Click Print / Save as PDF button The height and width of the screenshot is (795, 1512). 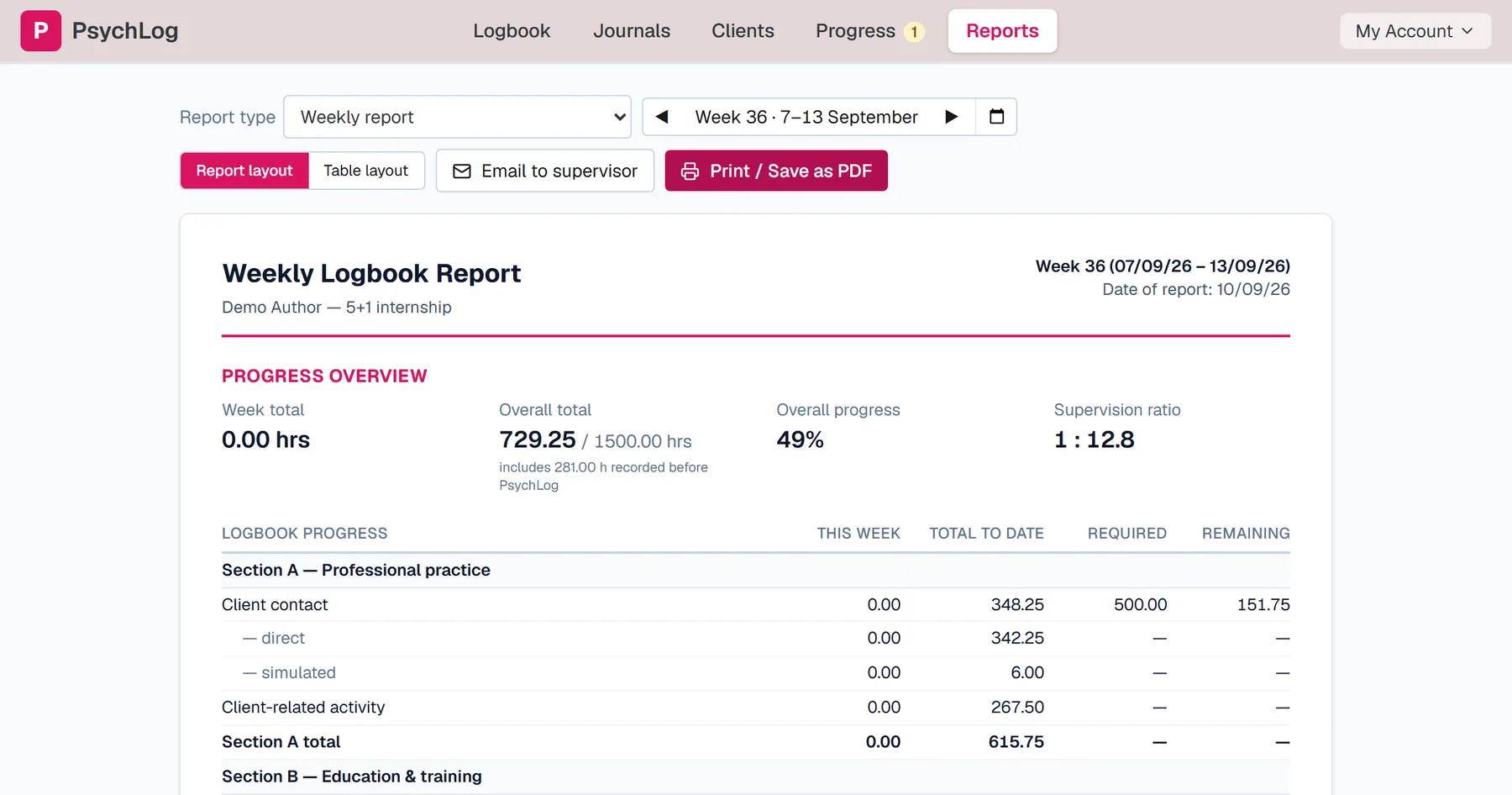point(776,171)
